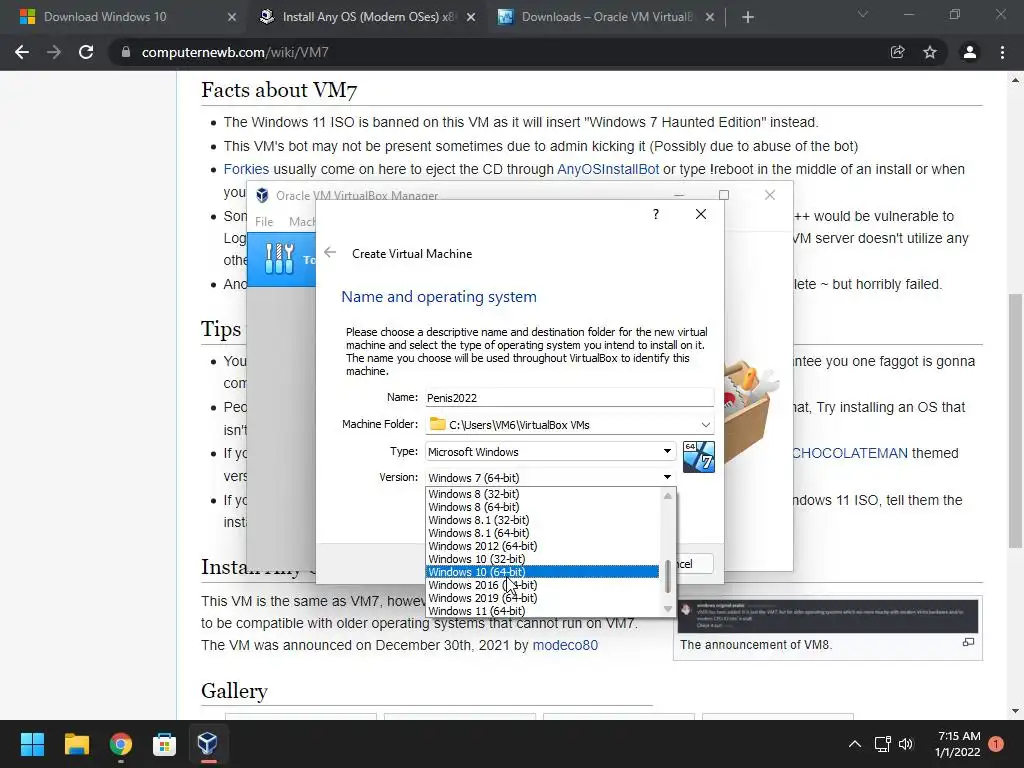Click the browser page scrollbar thumb
This screenshot has width=1024, height=768.
(x=1015, y=421)
